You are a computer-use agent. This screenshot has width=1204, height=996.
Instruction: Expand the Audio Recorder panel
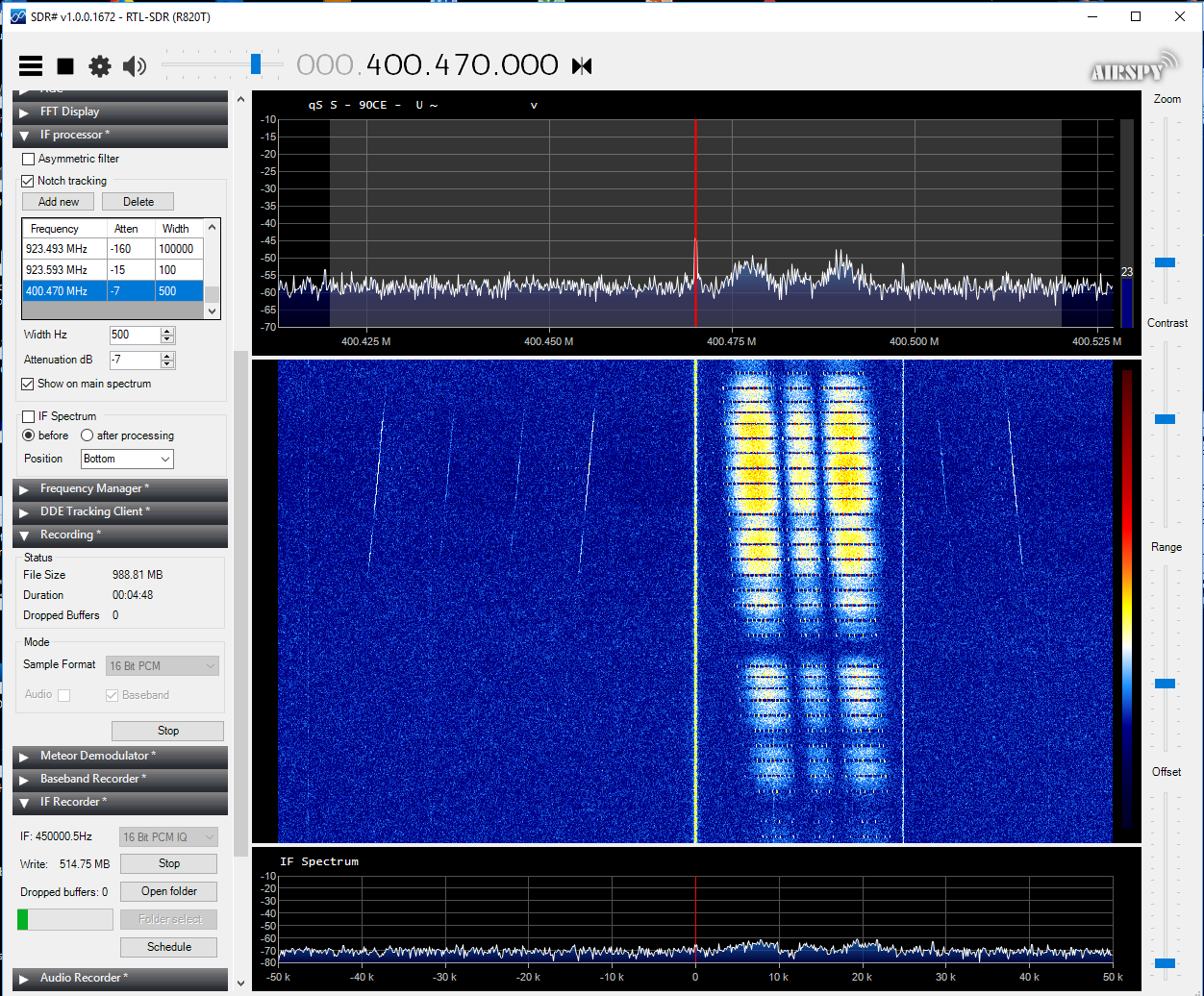(120, 978)
